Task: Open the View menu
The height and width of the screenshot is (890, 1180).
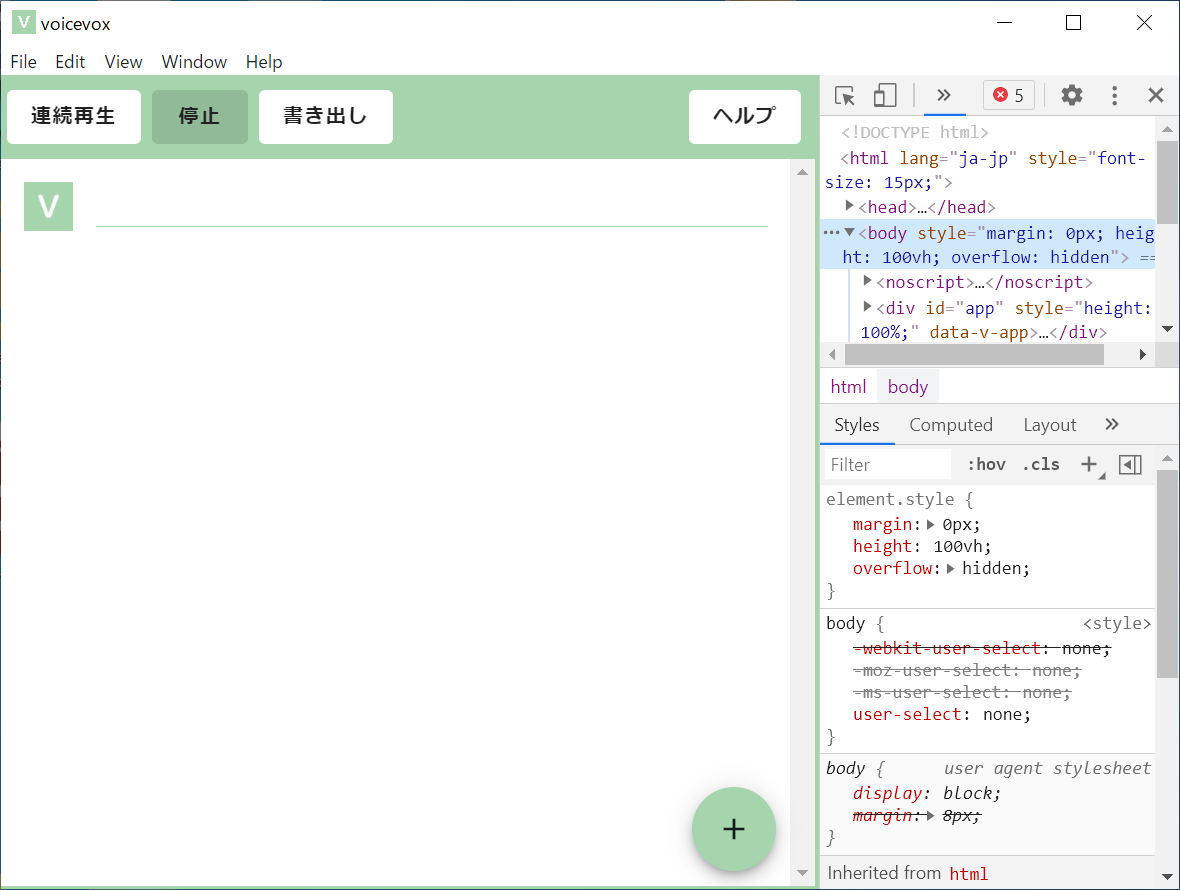Action: (123, 61)
